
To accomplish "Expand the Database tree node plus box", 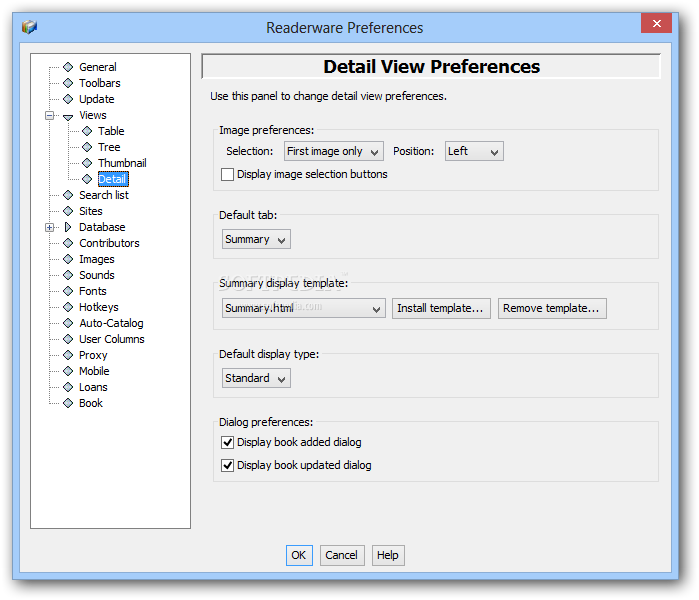I will [x=49, y=227].
